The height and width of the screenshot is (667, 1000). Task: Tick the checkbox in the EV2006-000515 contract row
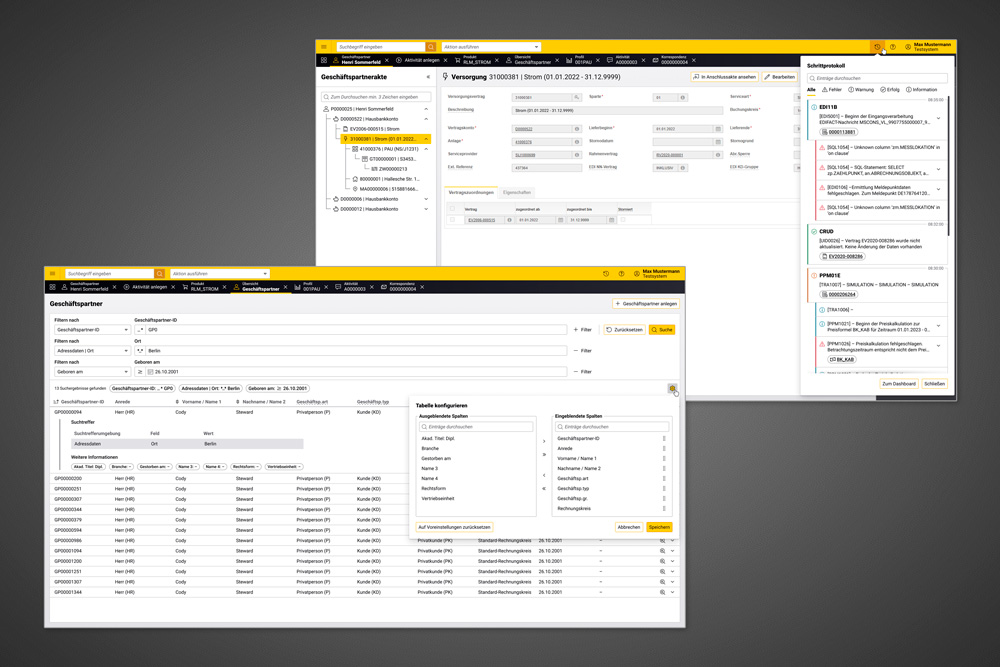point(452,220)
